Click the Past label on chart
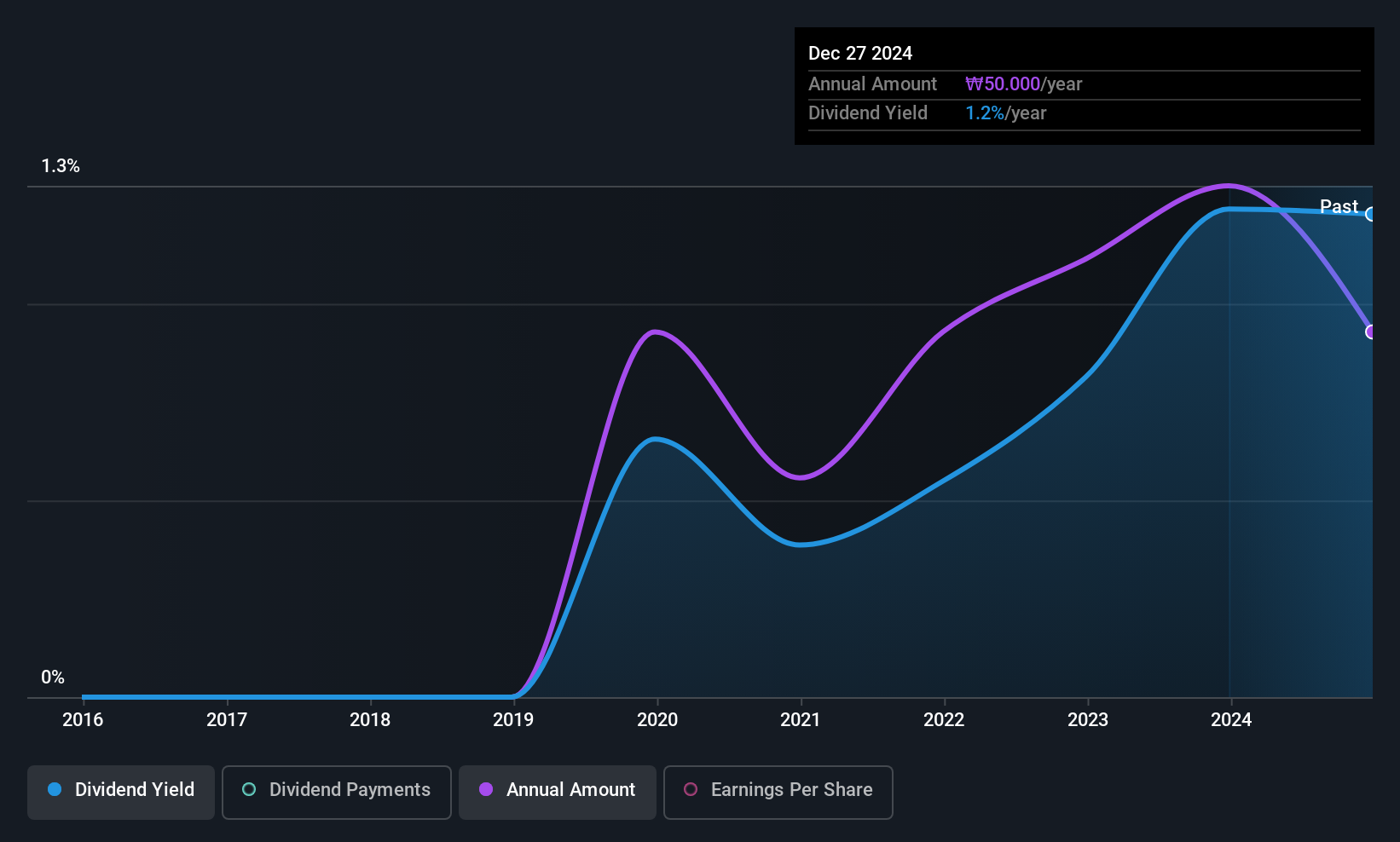This screenshot has height=842, width=1400. [x=1339, y=206]
